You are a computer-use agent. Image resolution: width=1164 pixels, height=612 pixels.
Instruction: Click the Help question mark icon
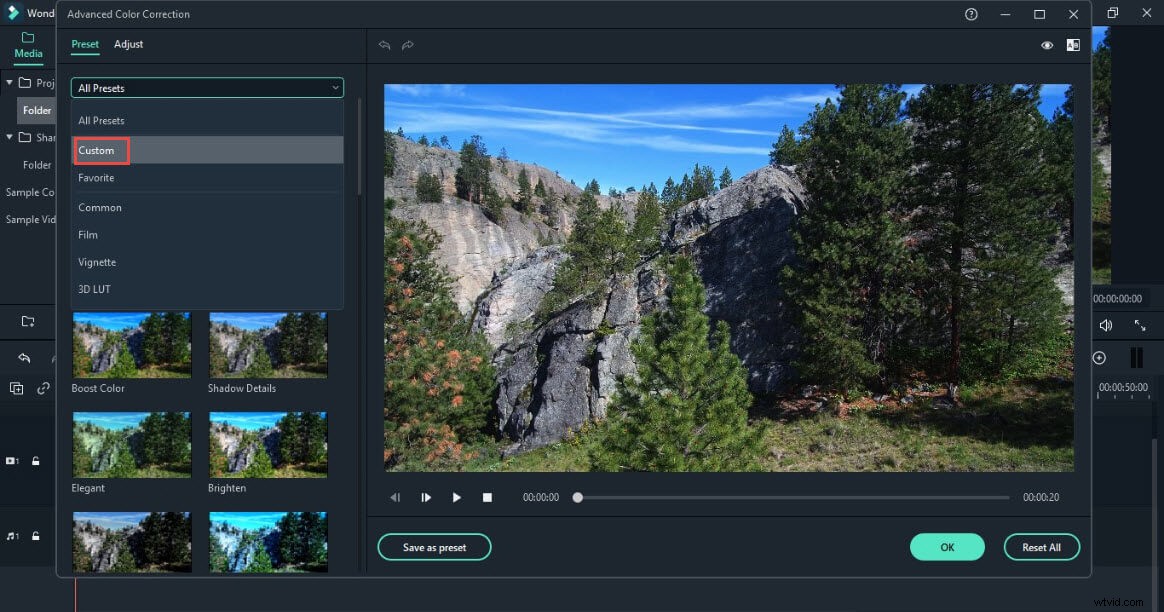[x=969, y=14]
